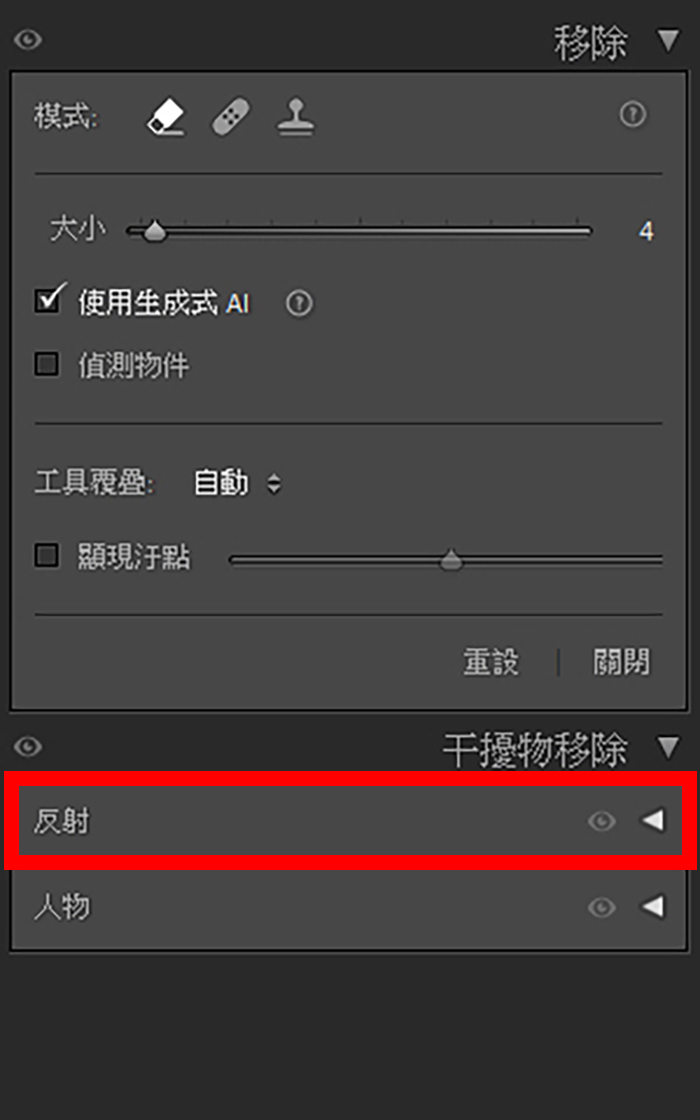The width and height of the screenshot is (700, 1120).
Task: Click the 關閉 button
Action: (621, 662)
